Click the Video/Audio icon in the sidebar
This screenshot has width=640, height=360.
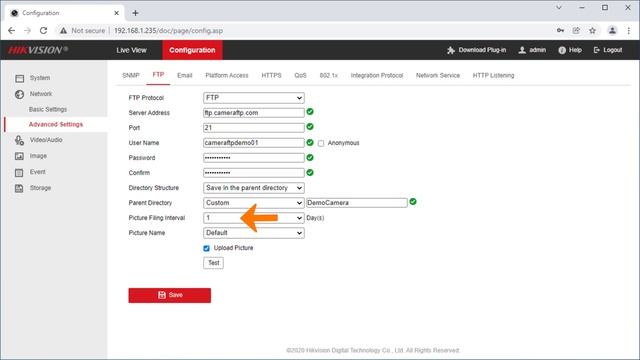coord(19,140)
